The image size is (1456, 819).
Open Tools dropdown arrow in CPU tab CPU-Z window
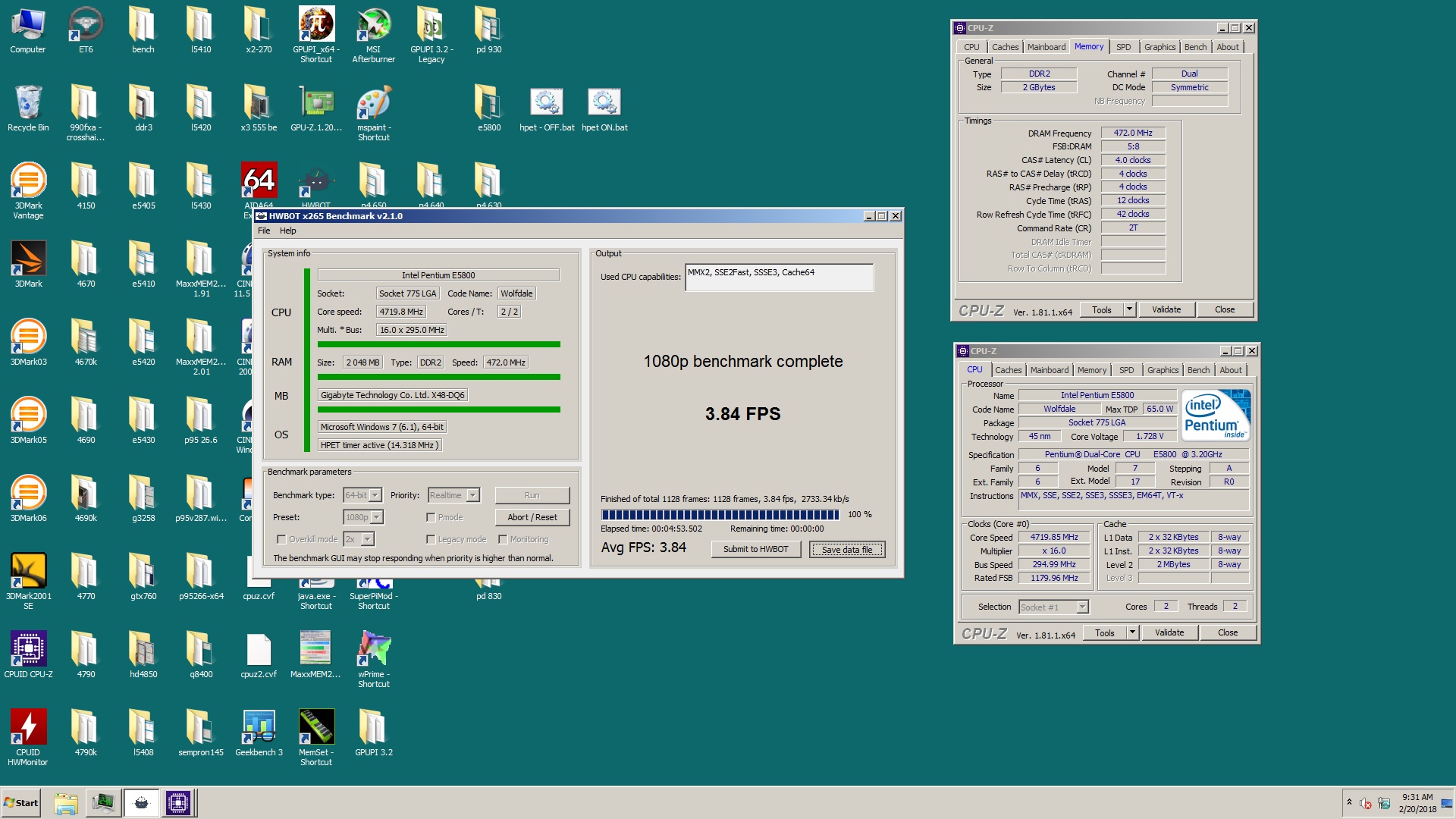[1132, 632]
